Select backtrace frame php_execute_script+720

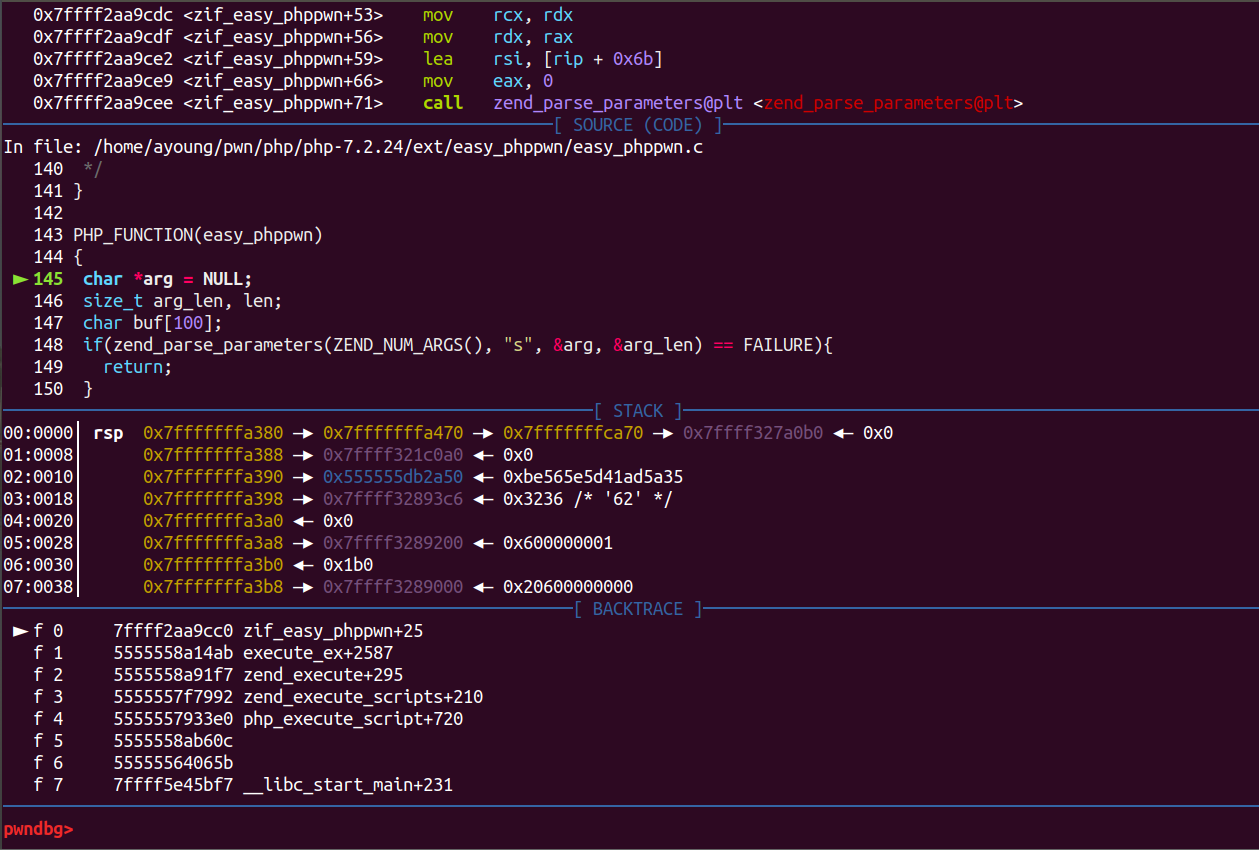coord(353,719)
